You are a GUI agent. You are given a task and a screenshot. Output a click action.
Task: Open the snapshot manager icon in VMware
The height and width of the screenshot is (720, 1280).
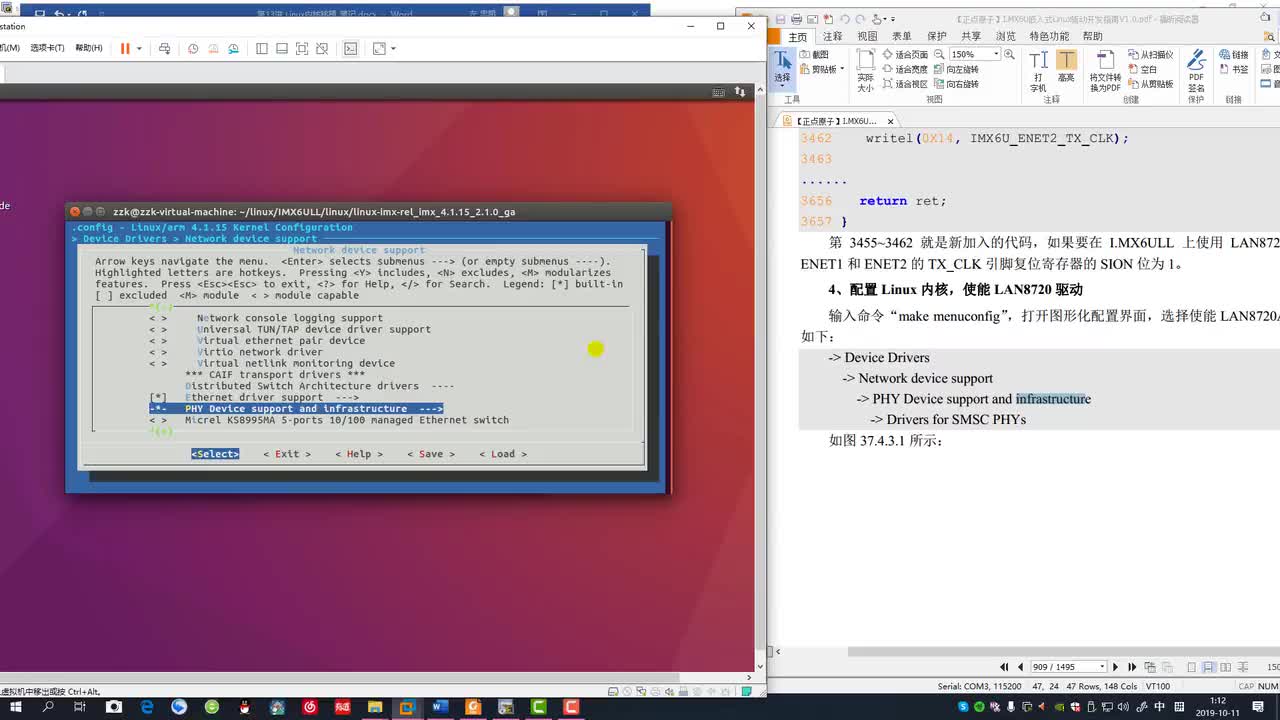point(233,48)
